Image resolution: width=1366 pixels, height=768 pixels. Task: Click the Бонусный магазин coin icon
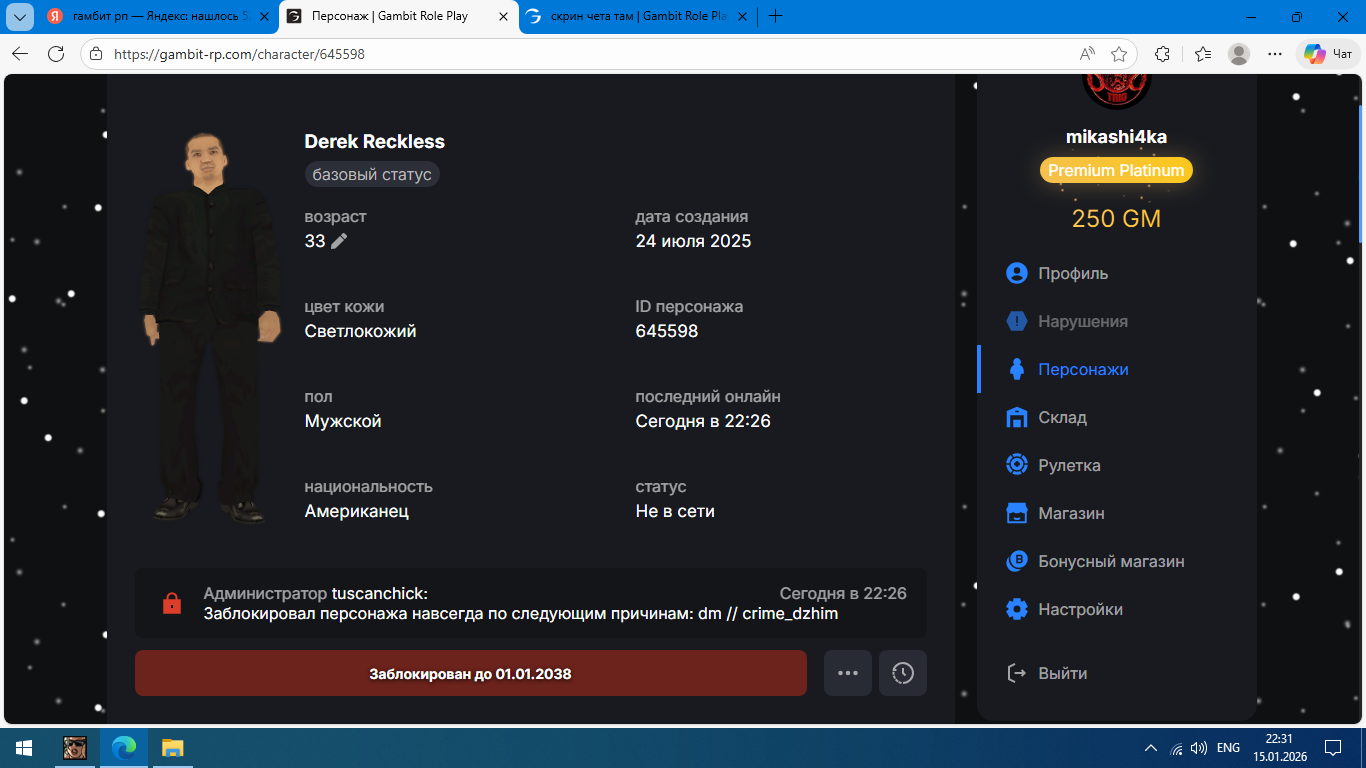point(1017,561)
